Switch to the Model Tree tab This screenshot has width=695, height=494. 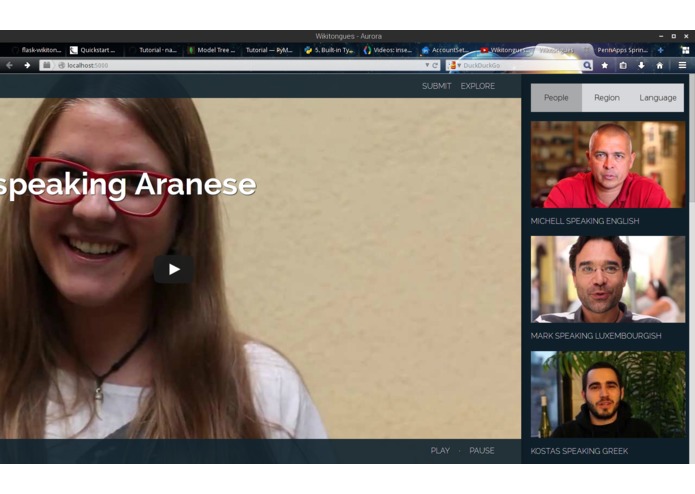coord(211,50)
